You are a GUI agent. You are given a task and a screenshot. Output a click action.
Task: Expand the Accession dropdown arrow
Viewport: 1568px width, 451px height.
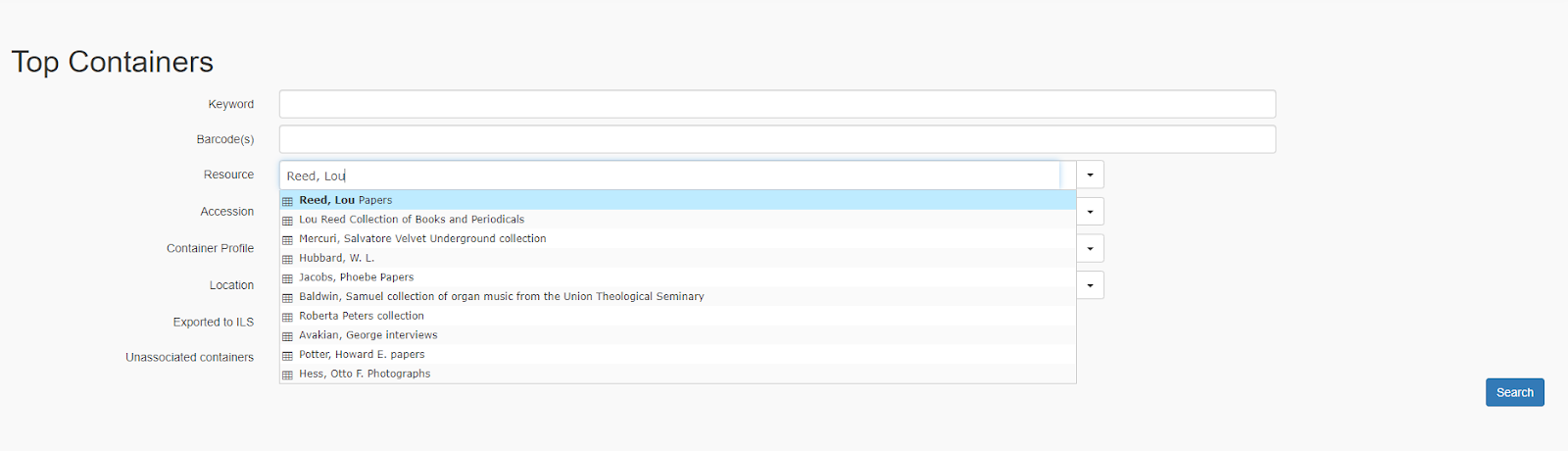1090,212
